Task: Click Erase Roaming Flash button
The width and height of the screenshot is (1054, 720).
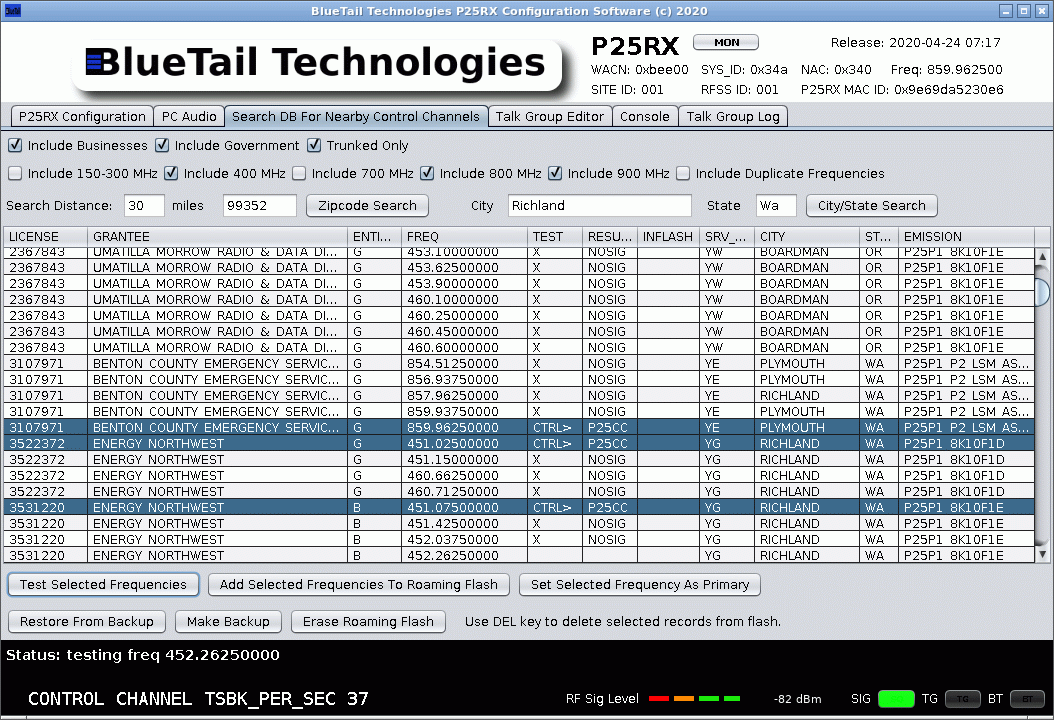Action: (368, 622)
